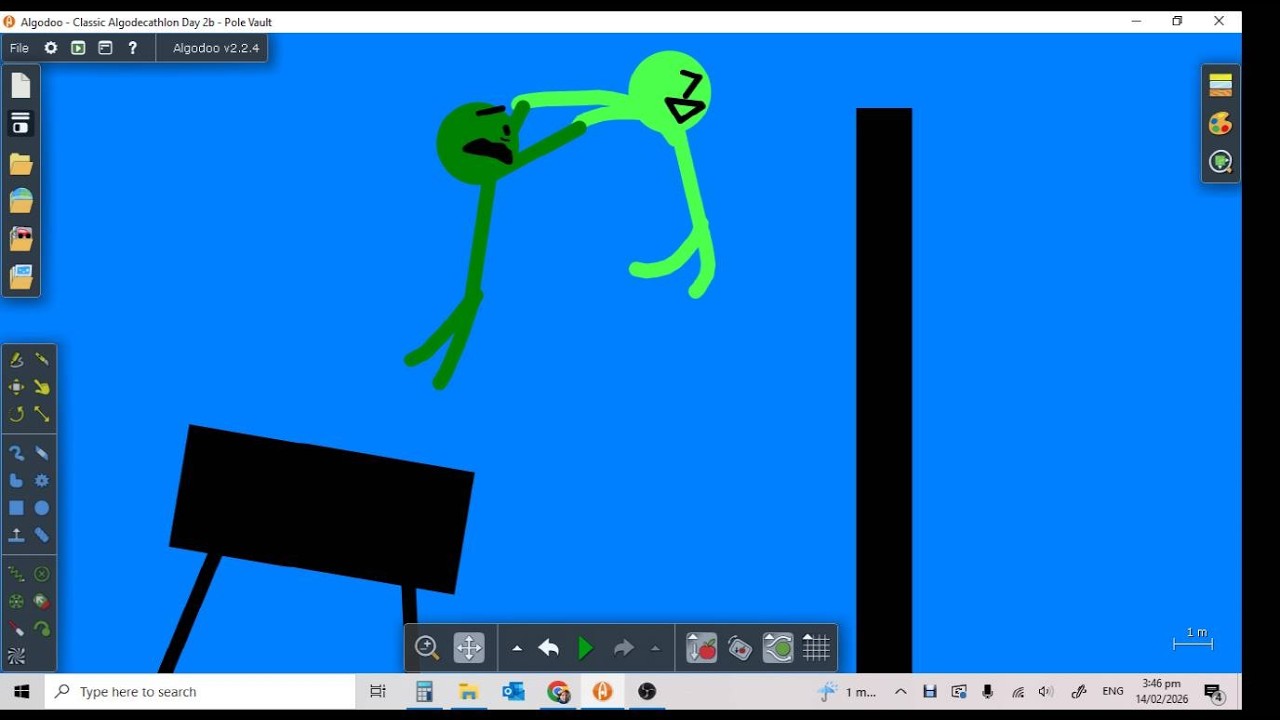Select the Box tool

pyautogui.click(x=16, y=508)
